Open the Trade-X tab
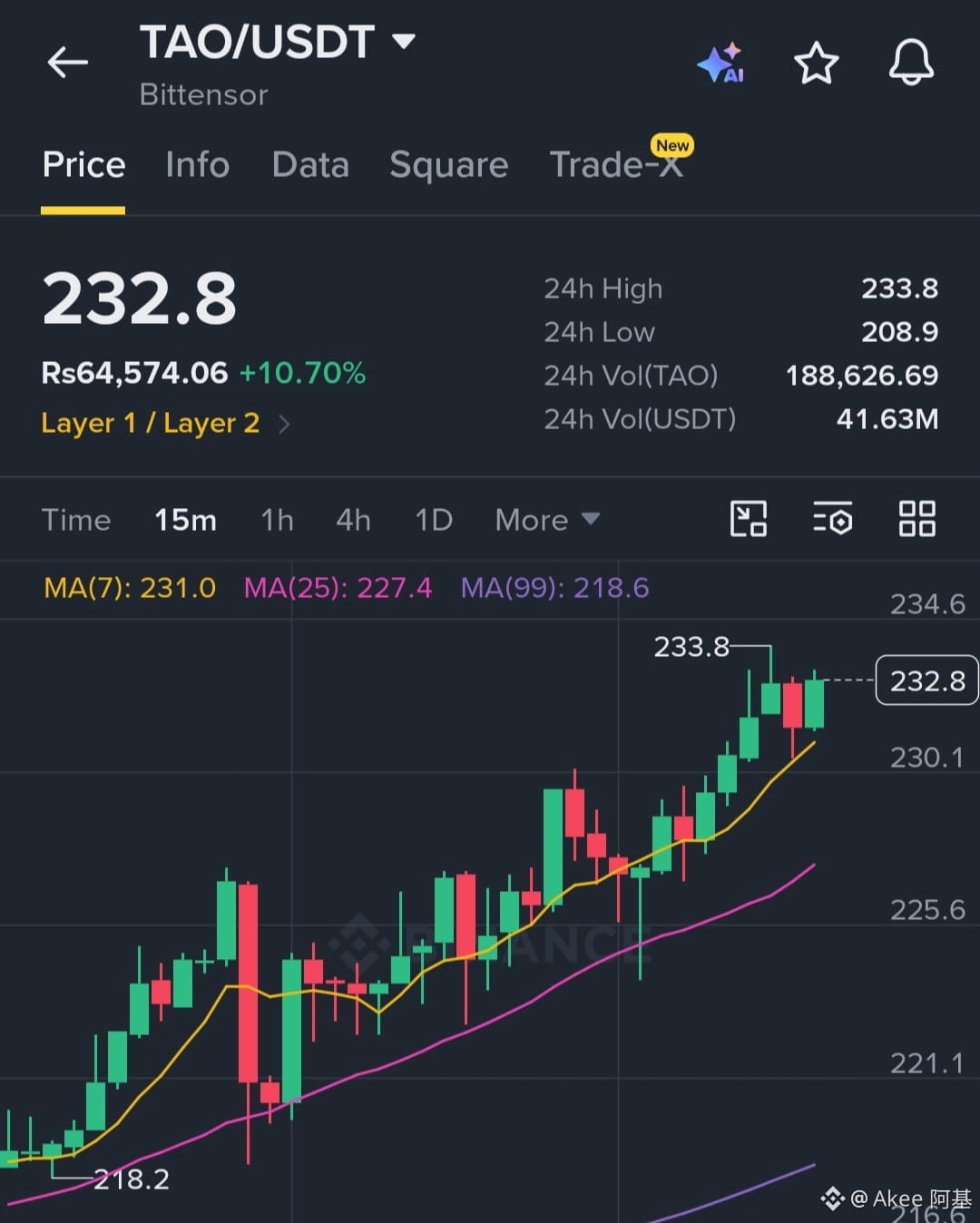The width and height of the screenshot is (980, 1223). click(617, 165)
